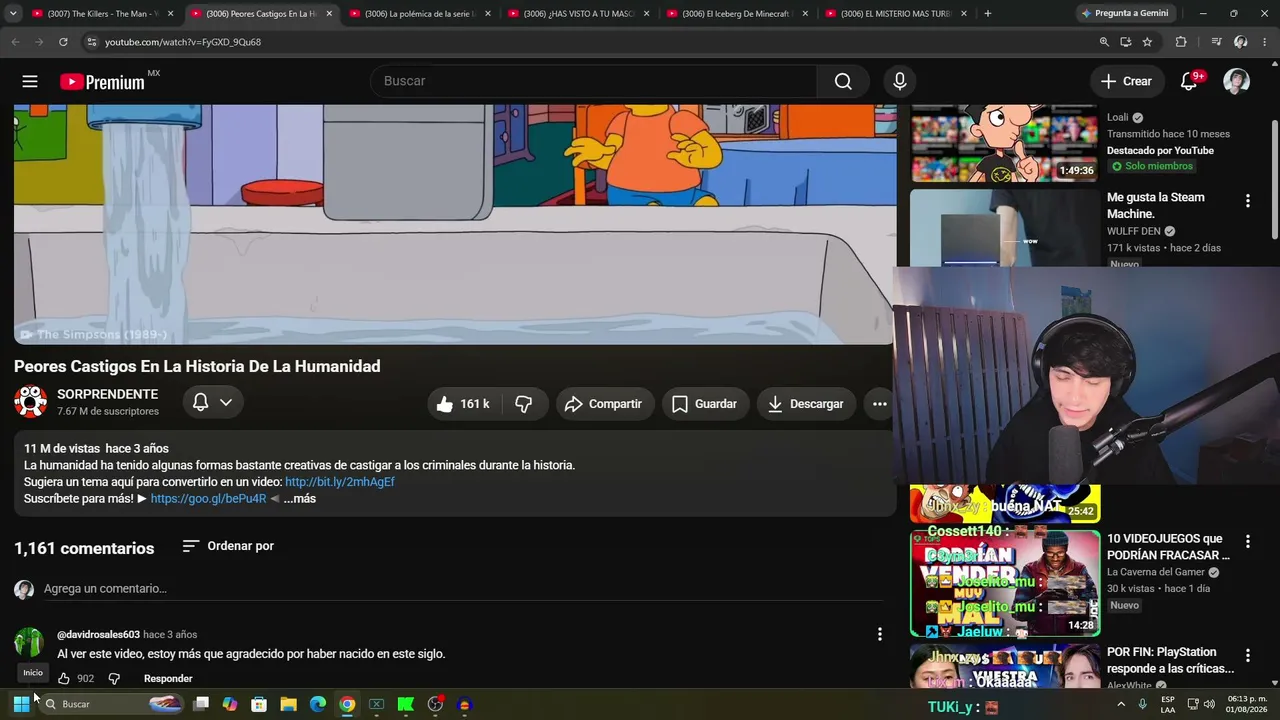Screen dimensions: 1280x720
Task: Switch to 'La polémica de la serie' tab
Action: (x=421, y=14)
